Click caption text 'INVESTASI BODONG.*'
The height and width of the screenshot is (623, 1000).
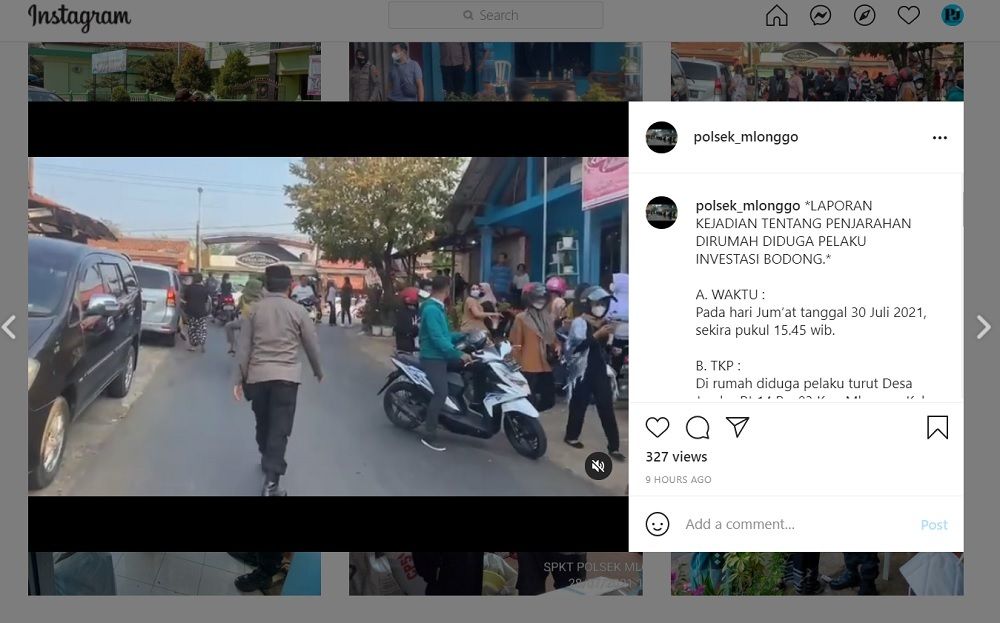[x=763, y=260]
